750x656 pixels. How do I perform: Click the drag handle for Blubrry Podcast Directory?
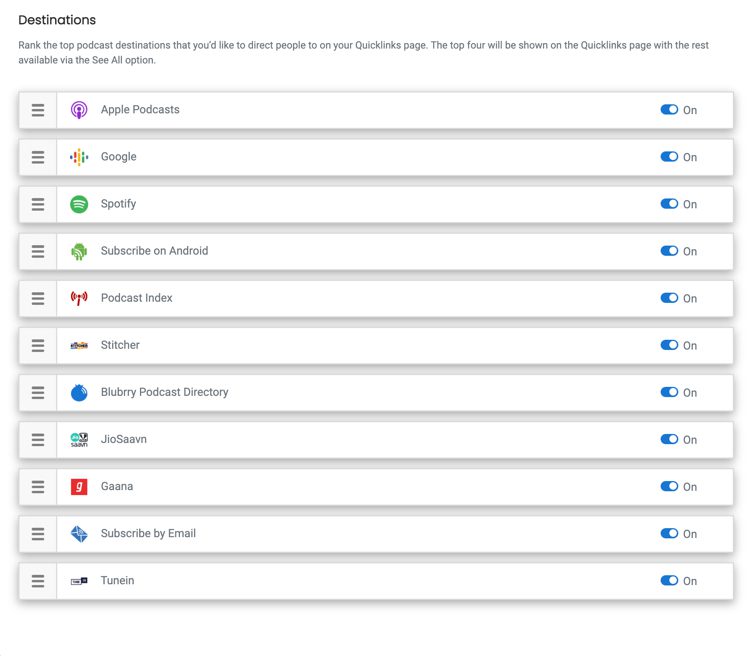(38, 392)
